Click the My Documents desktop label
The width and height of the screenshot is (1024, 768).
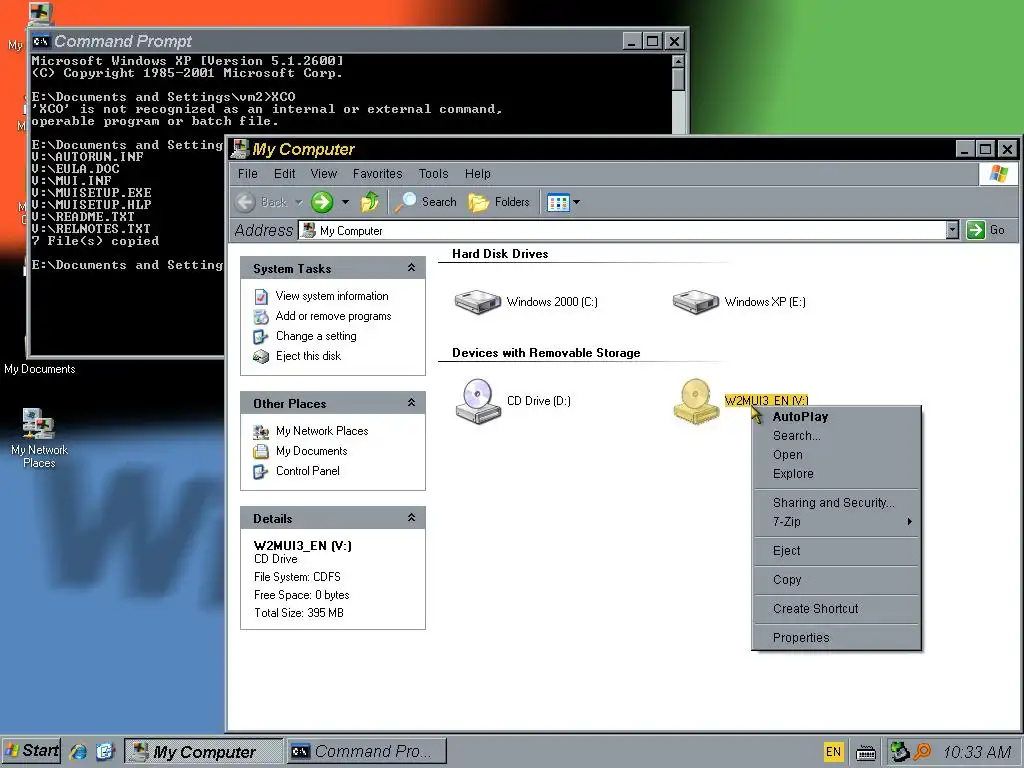tap(39, 369)
